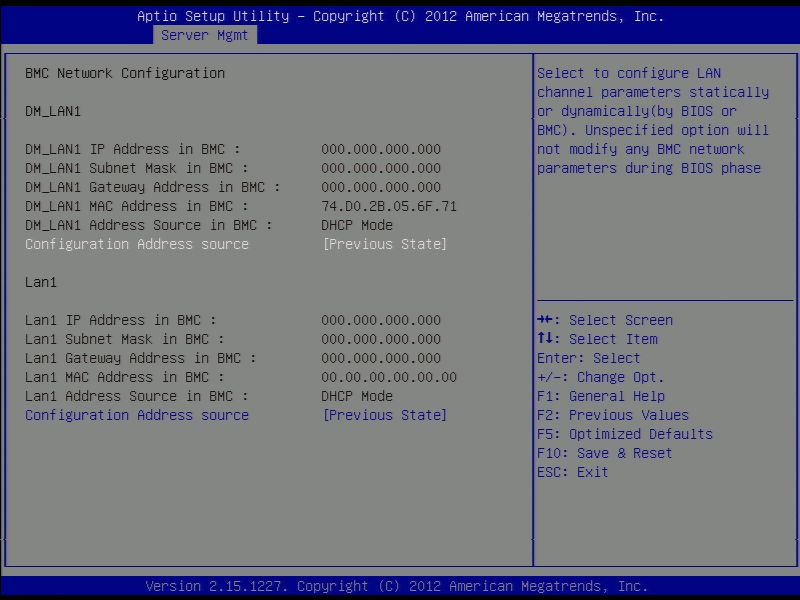Image resolution: width=800 pixels, height=600 pixels.
Task: Click Lan1 Address Source in BMC label
Action: (x=137, y=396)
